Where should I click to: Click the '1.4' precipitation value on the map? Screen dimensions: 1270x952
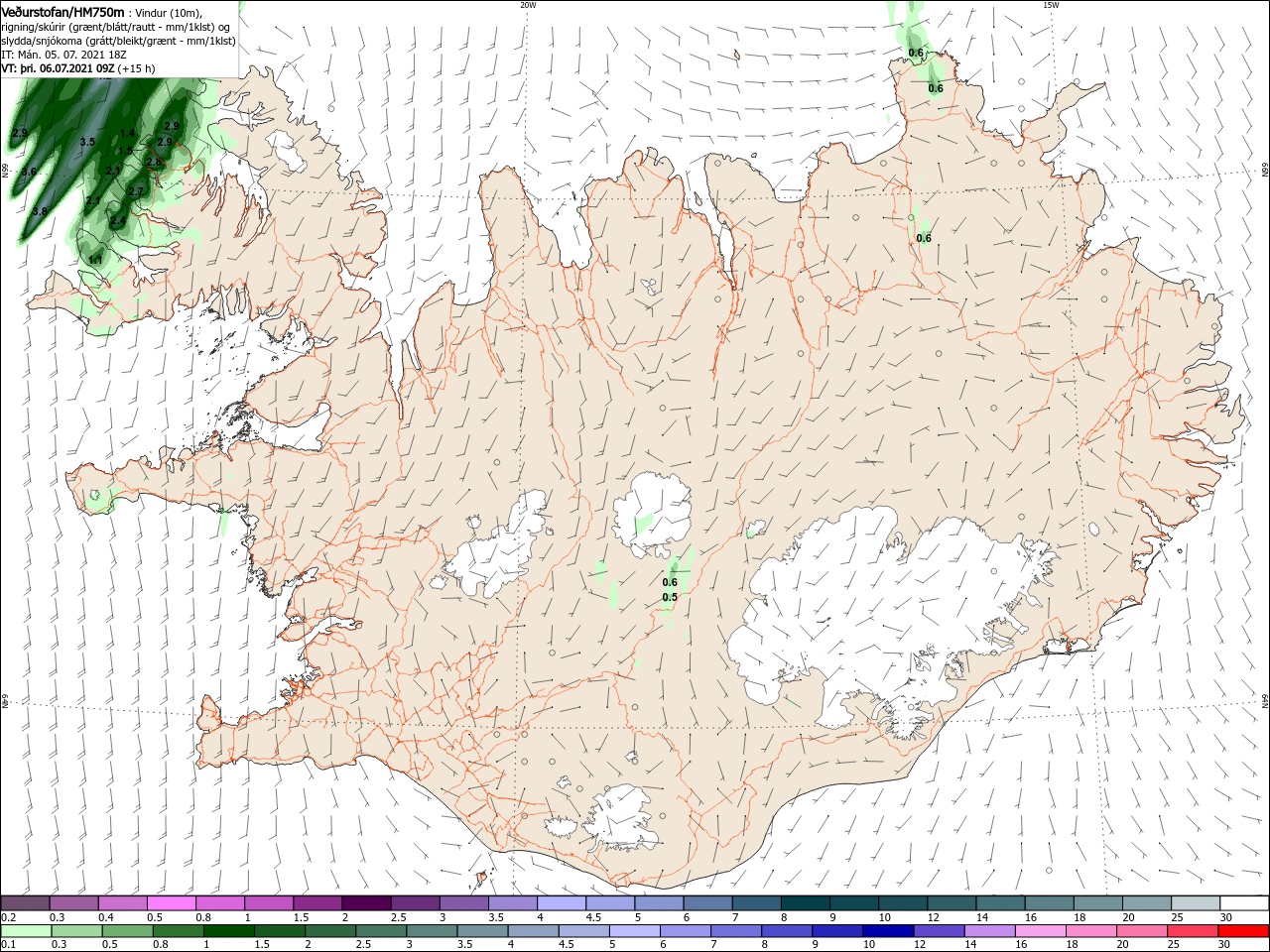[x=127, y=132]
